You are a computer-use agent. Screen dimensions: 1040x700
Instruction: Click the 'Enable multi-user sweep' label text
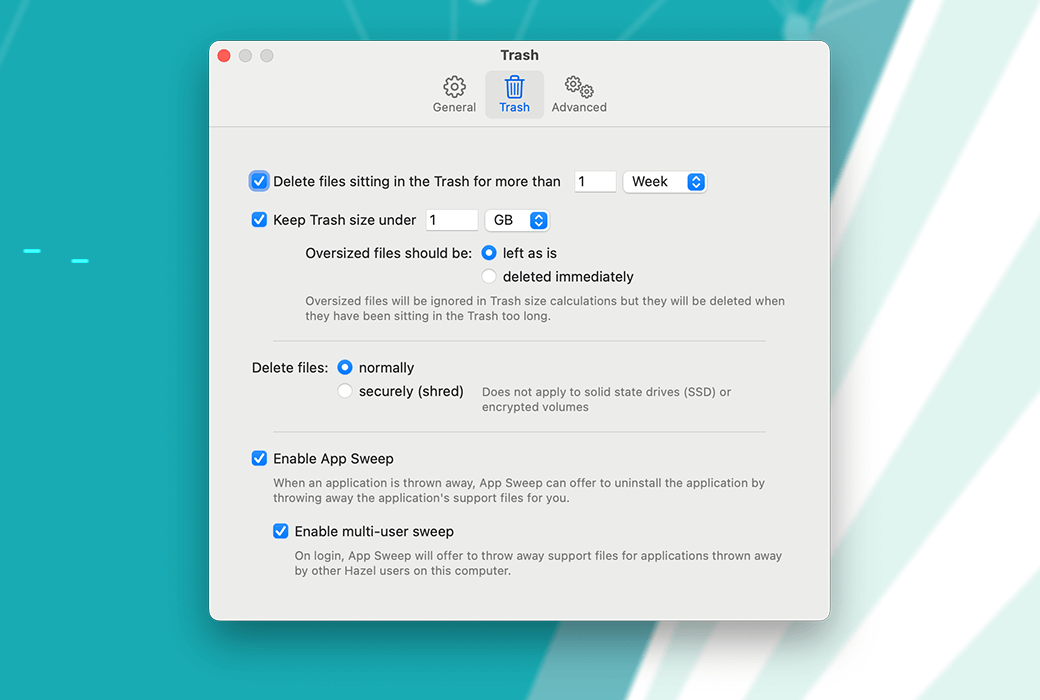point(374,531)
